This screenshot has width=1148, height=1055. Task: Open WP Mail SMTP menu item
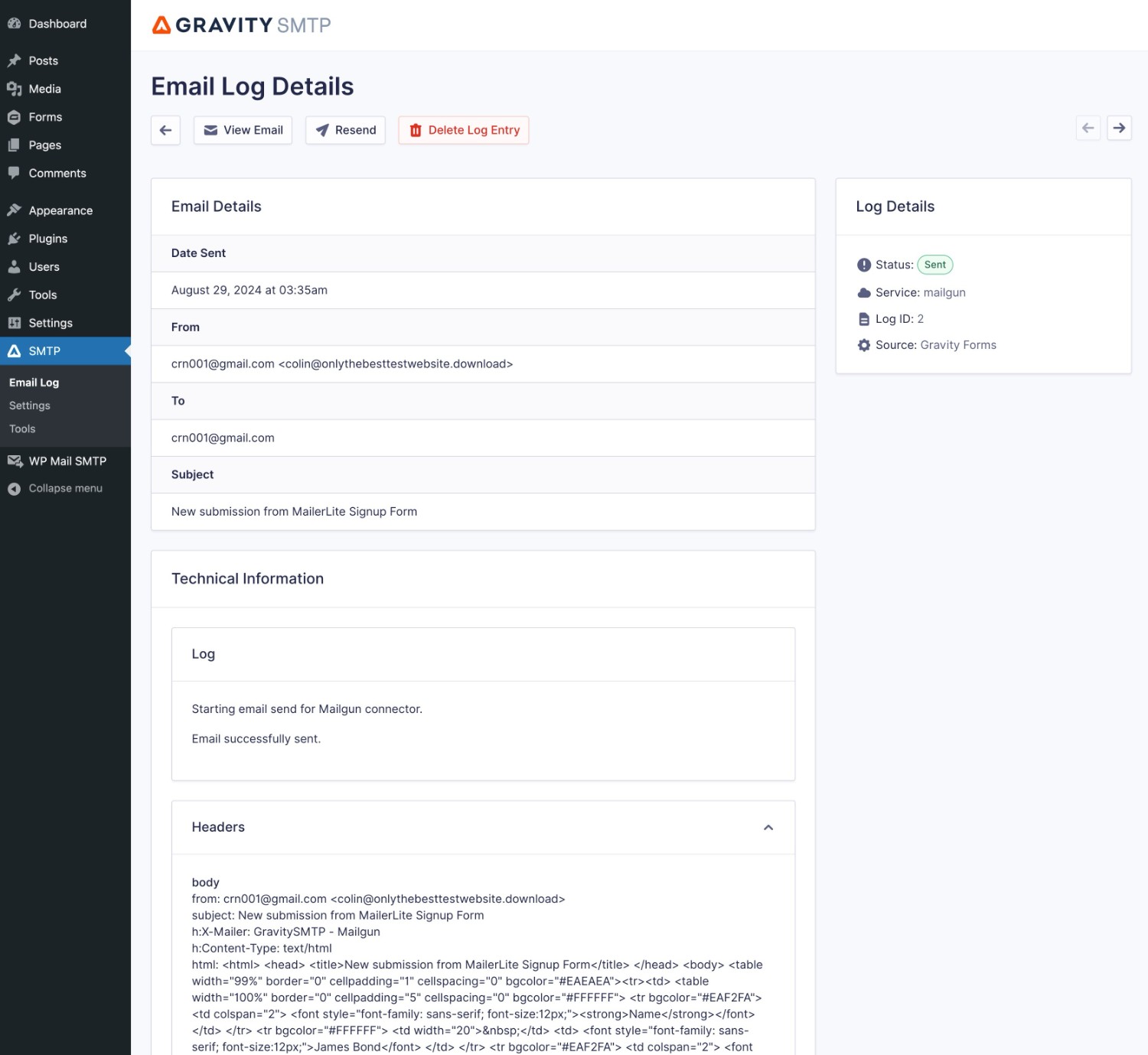click(65, 461)
